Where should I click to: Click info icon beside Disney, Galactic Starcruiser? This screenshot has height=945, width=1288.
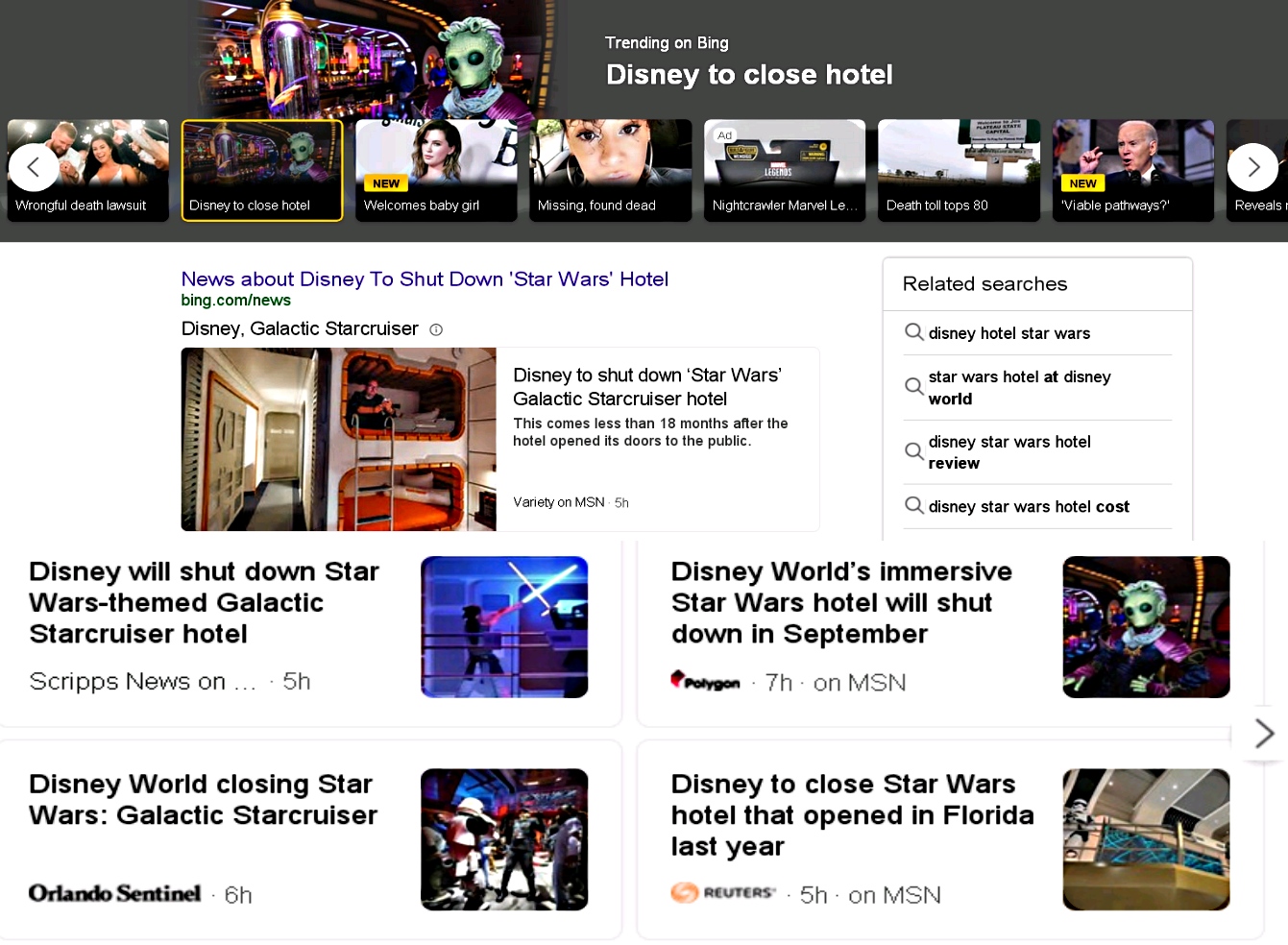click(x=436, y=329)
